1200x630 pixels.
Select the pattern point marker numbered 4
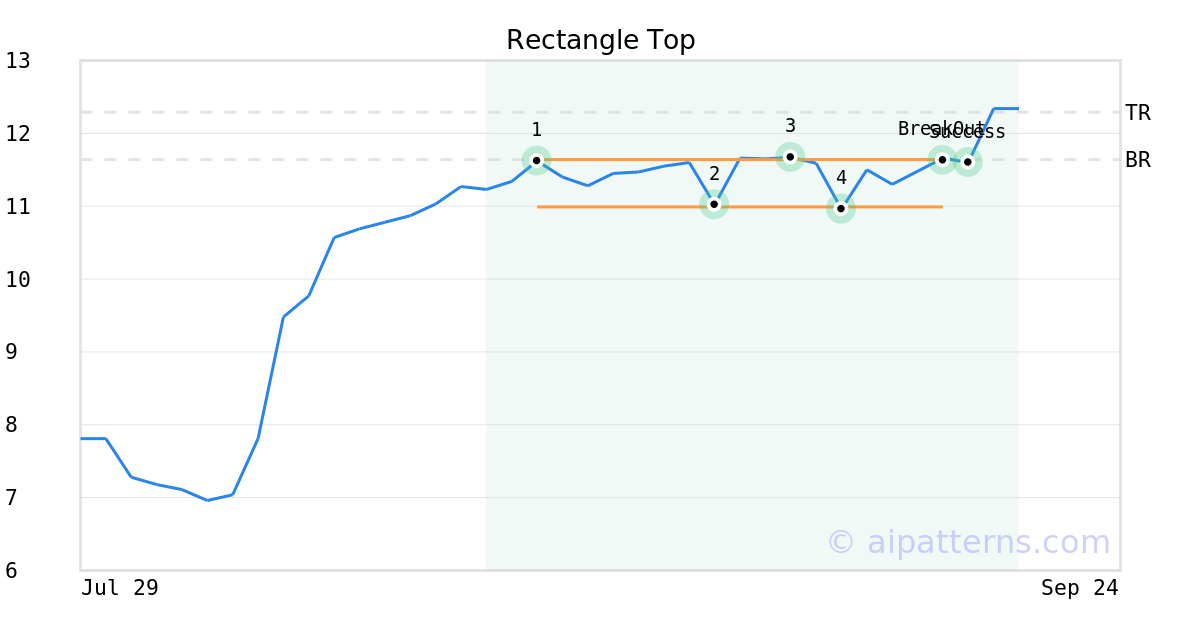[x=841, y=208]
